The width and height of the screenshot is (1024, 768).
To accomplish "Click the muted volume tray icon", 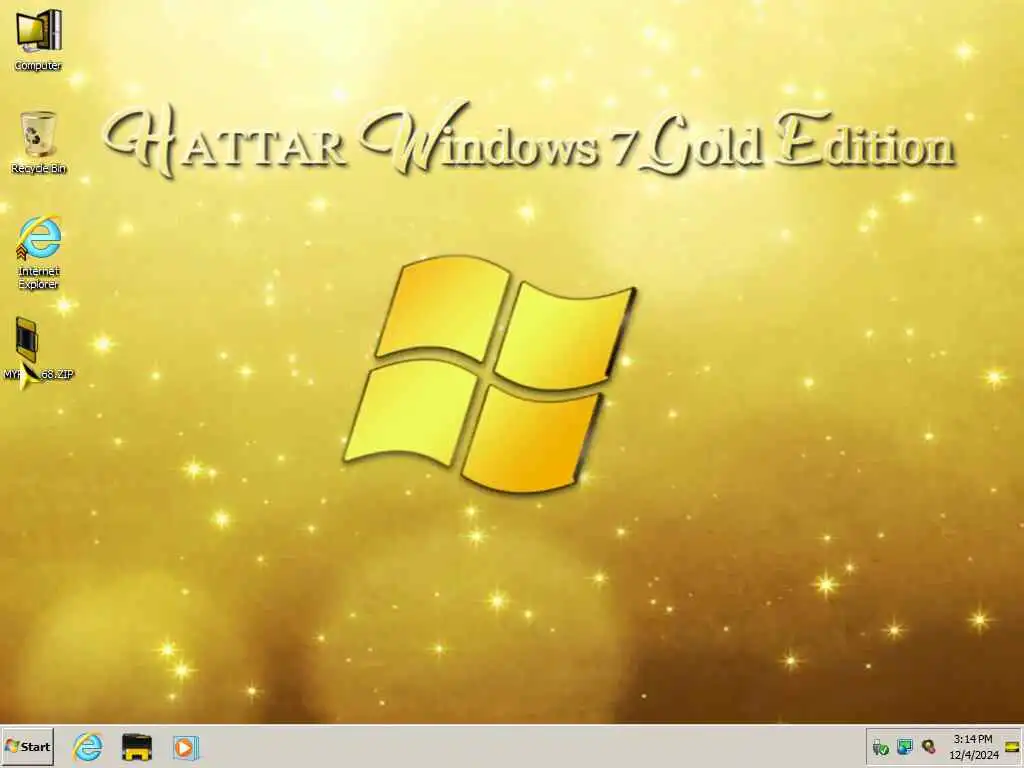I will point(928,746).
